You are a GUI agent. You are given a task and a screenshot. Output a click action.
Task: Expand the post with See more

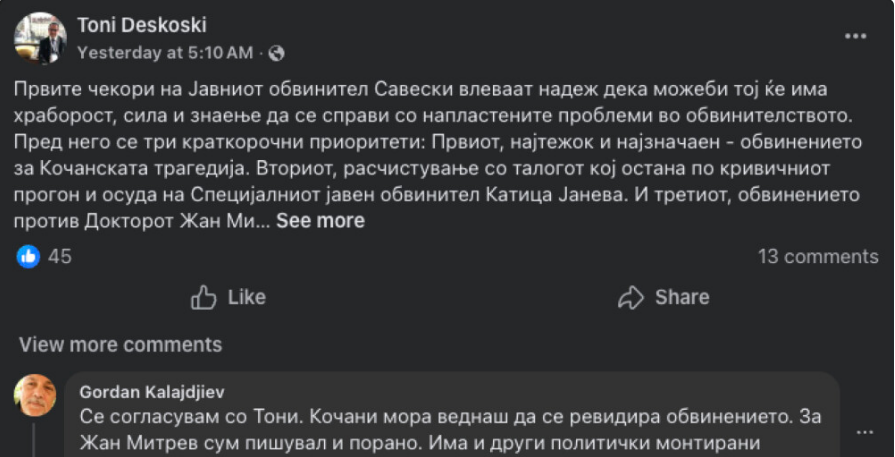[320, 221]
